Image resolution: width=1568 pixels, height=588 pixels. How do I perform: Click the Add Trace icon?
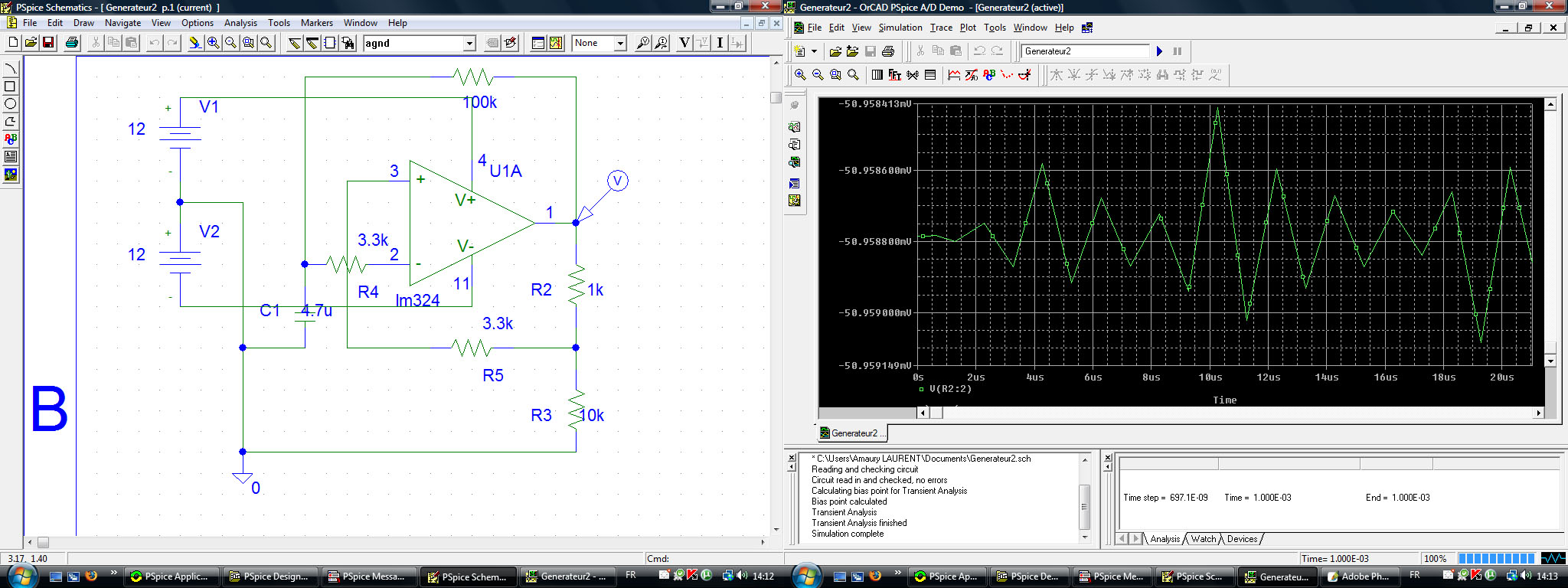pos(954,75)
